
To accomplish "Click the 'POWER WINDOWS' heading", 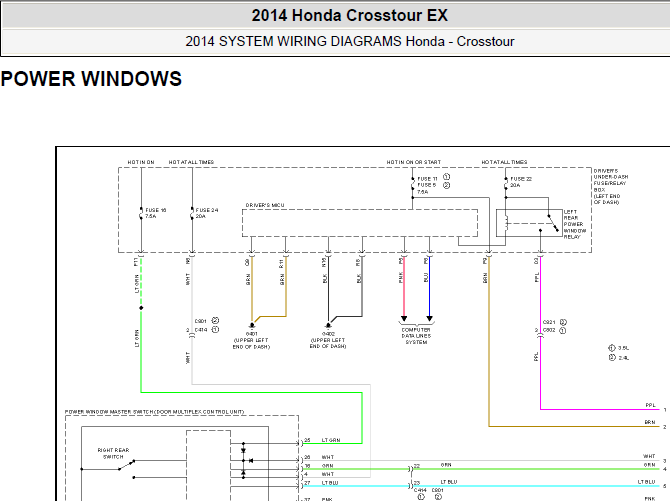I will (x=91, y=79).
